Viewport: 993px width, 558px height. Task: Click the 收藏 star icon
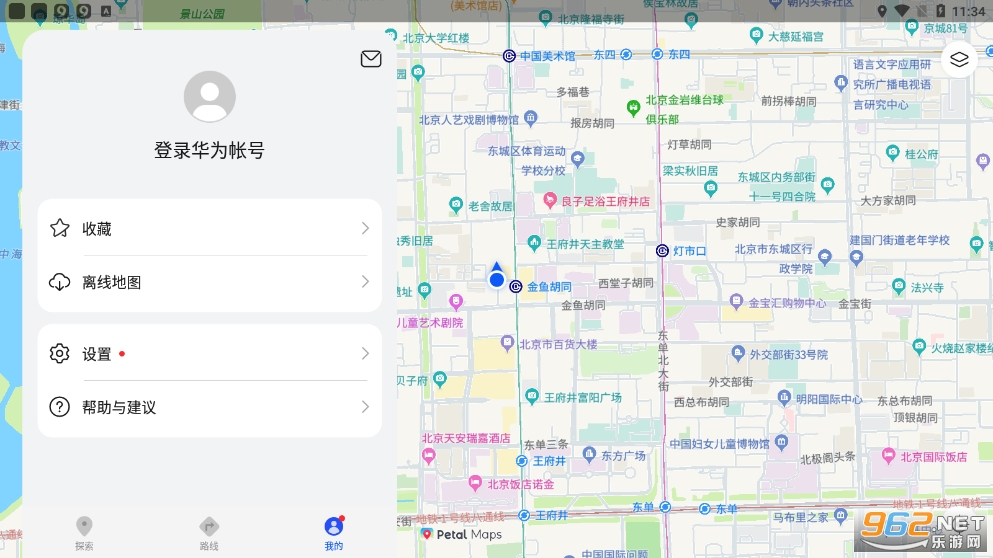pos(60,228)
